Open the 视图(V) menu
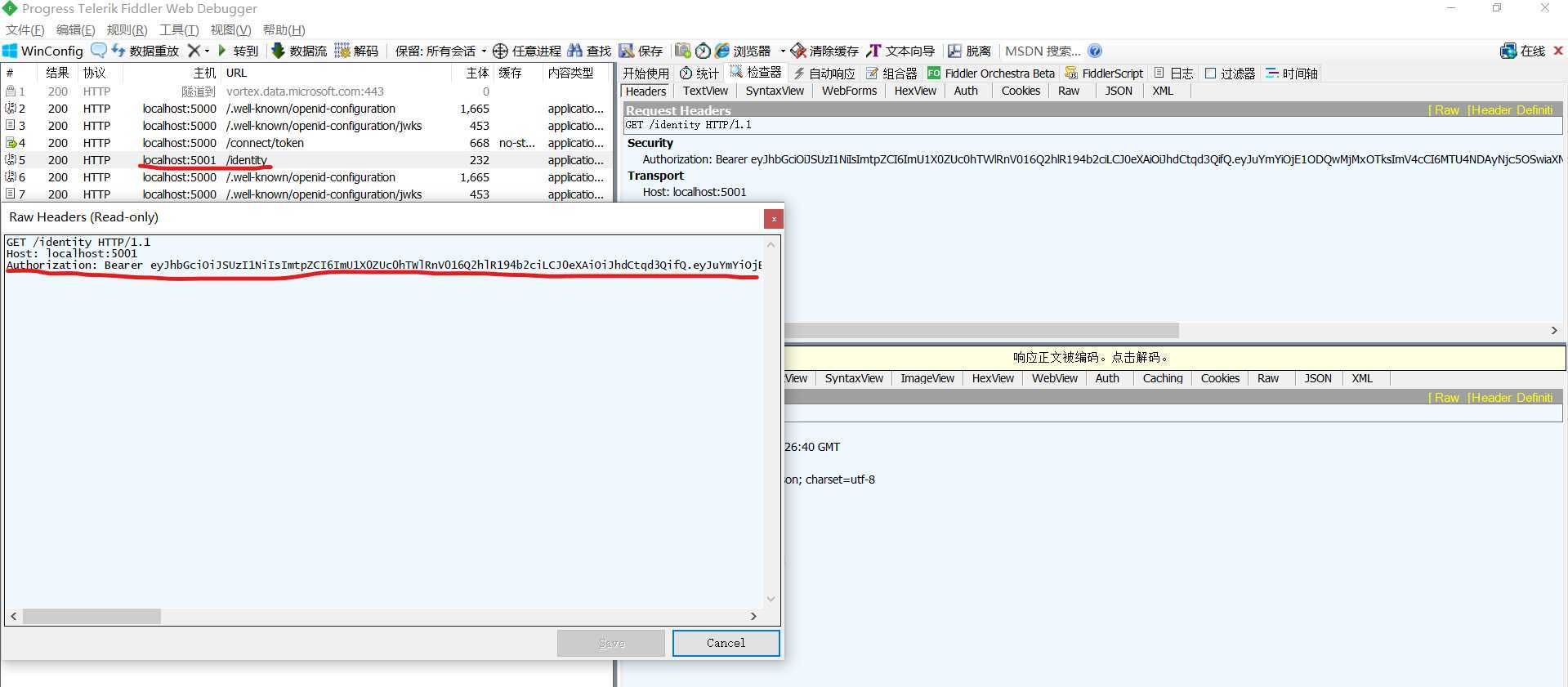 (230, 29)
